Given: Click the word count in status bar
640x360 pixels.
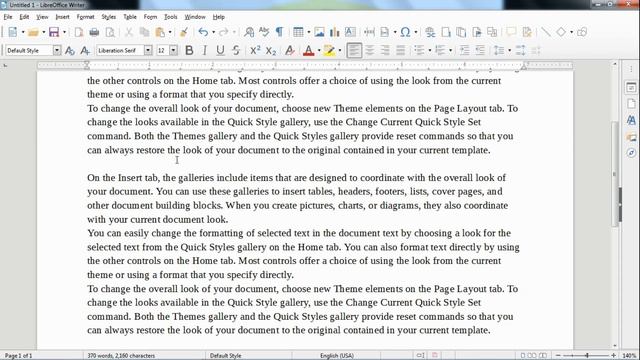Looking at the screenshot, I should [x=121, y=356].
